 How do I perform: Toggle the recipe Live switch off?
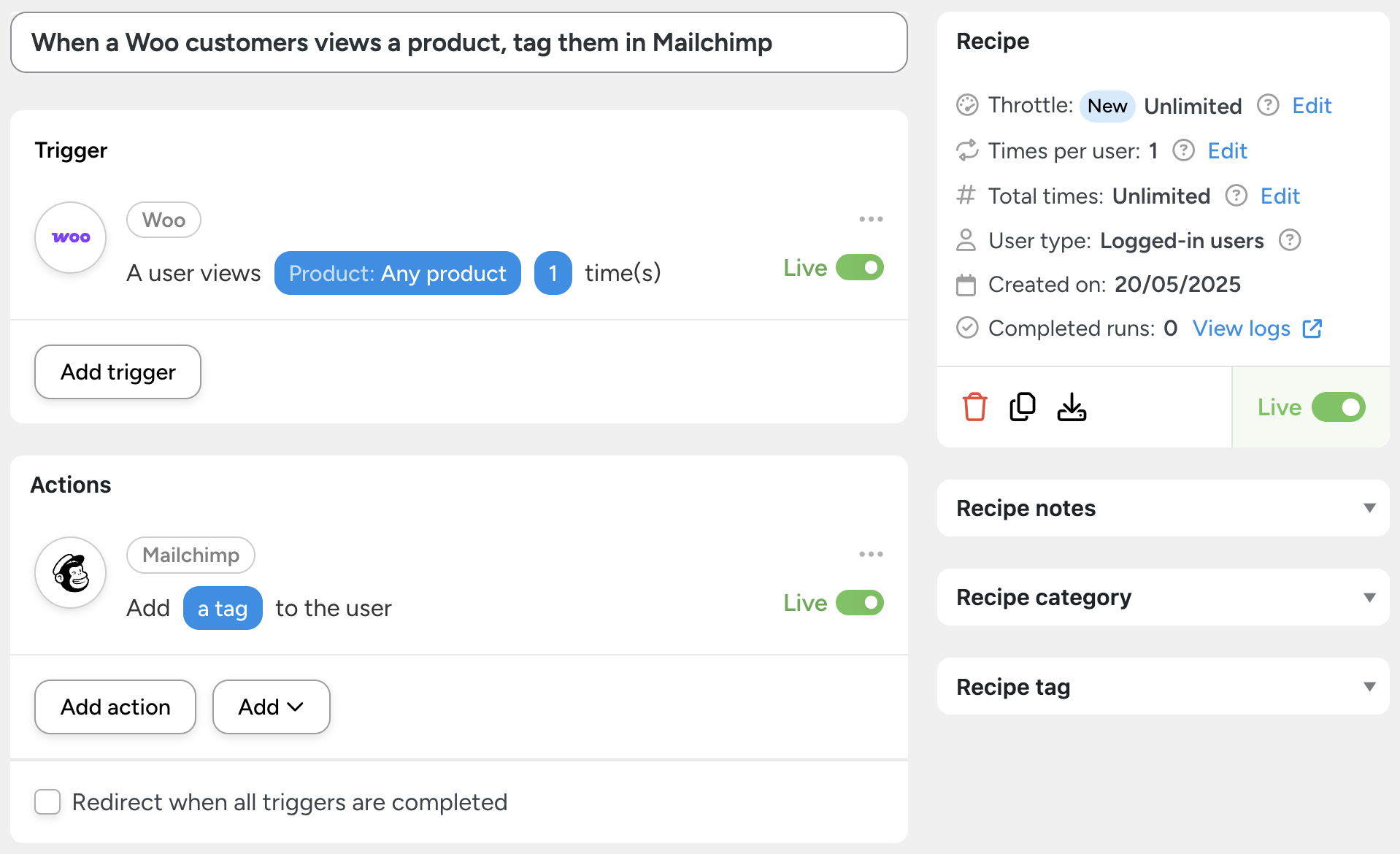[1338, 407]
